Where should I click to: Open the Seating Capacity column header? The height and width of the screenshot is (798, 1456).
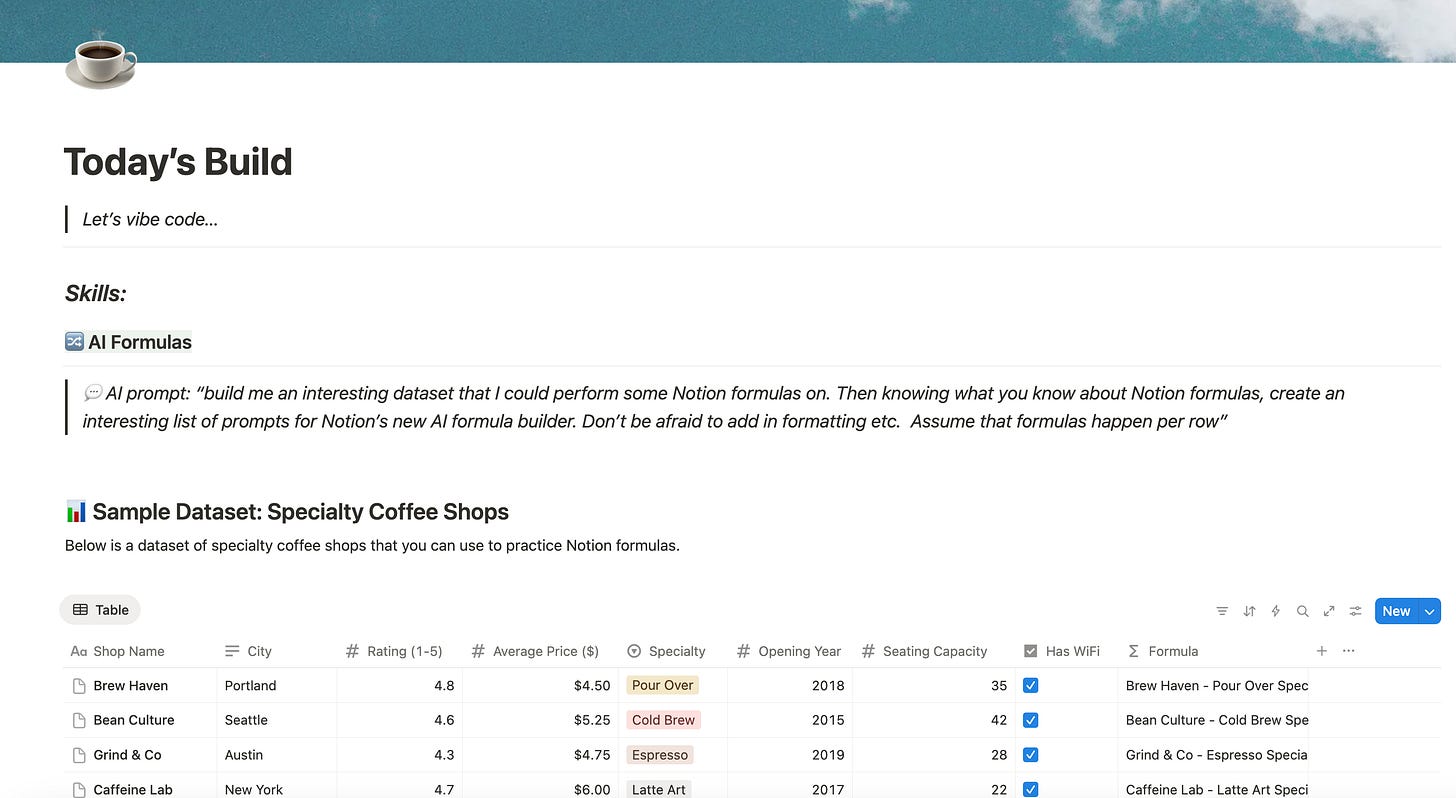[934, 651]
